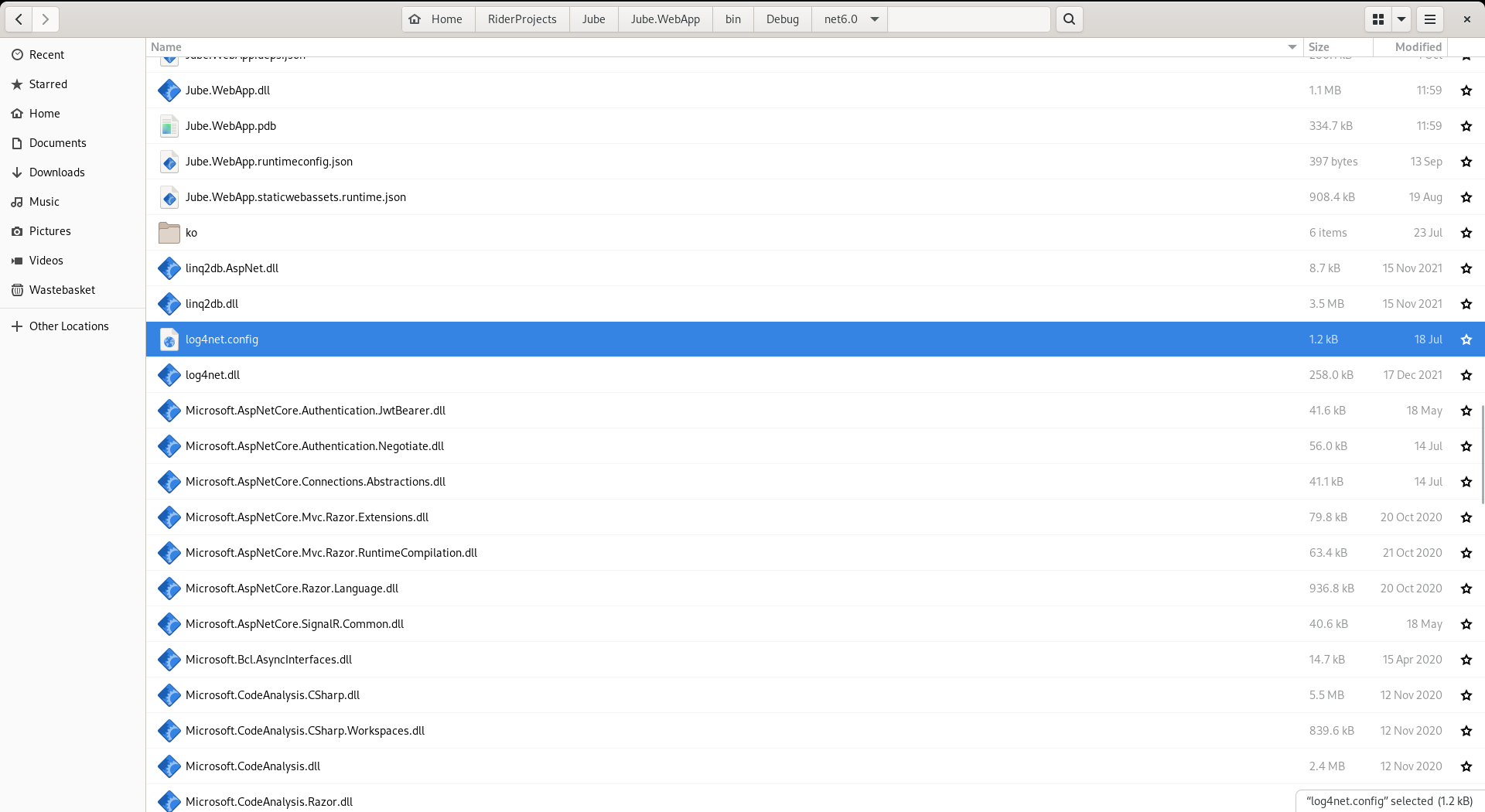Select Microsoft.CodeAnalysis.CSharp.Workspaces.dll filename
This screenshot has width=1485, height=812.
(x=305, y=731)
